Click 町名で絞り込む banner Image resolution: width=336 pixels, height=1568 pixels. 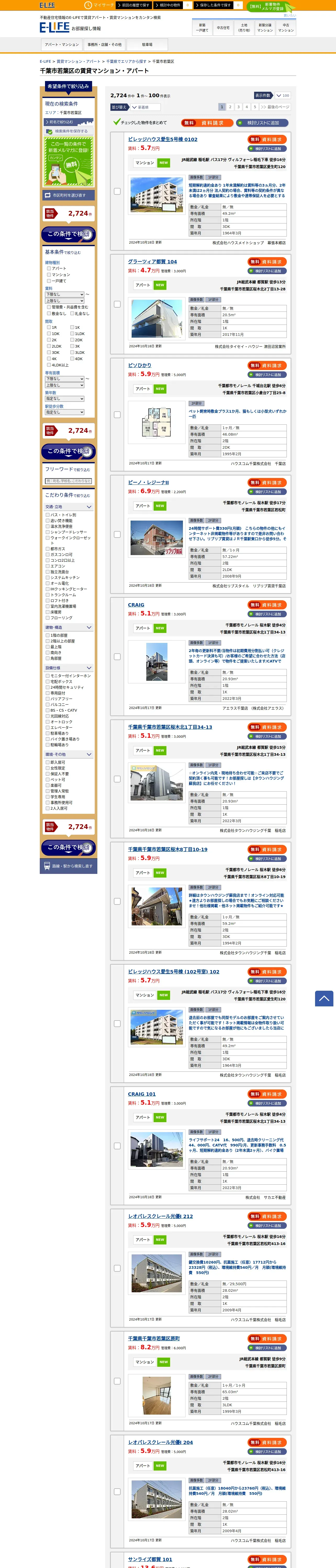coord(68,122)
